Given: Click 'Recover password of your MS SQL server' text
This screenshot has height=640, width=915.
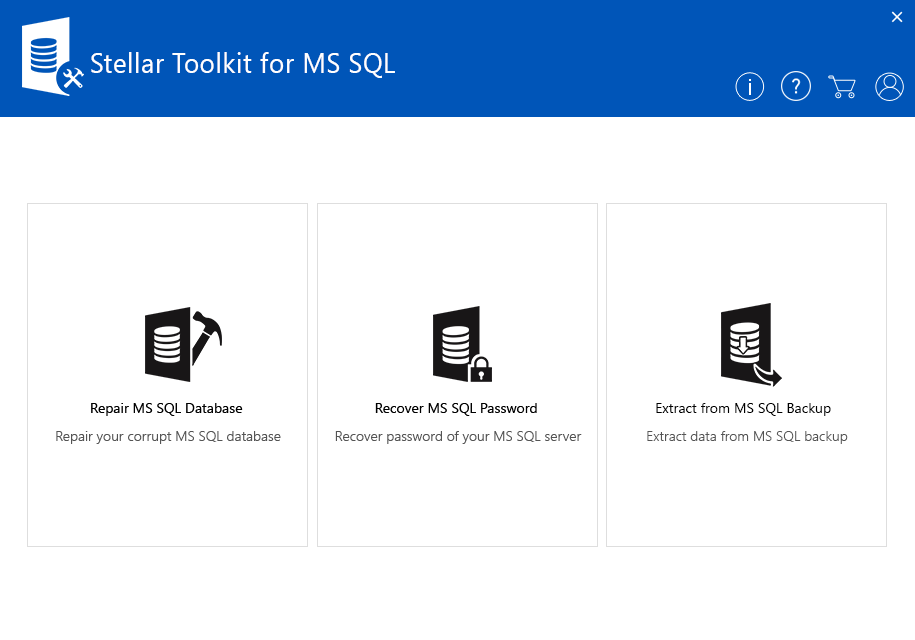Looking at the screenshot, I should pos(458,436).
